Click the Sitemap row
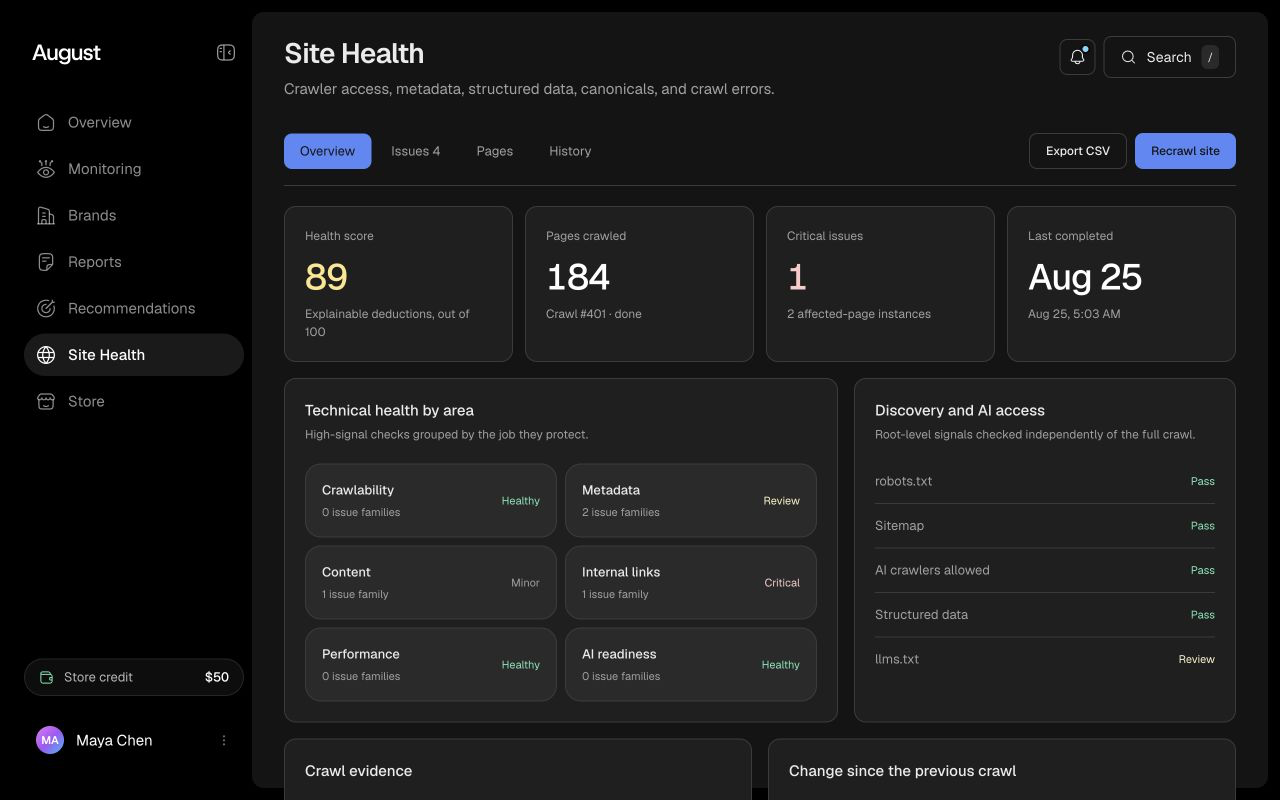1280x800 pixels. (x=1045, y=526)
